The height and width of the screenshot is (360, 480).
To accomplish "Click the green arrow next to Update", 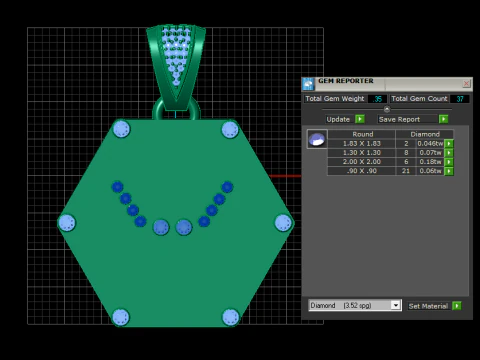I will click(x=360, y=119).
